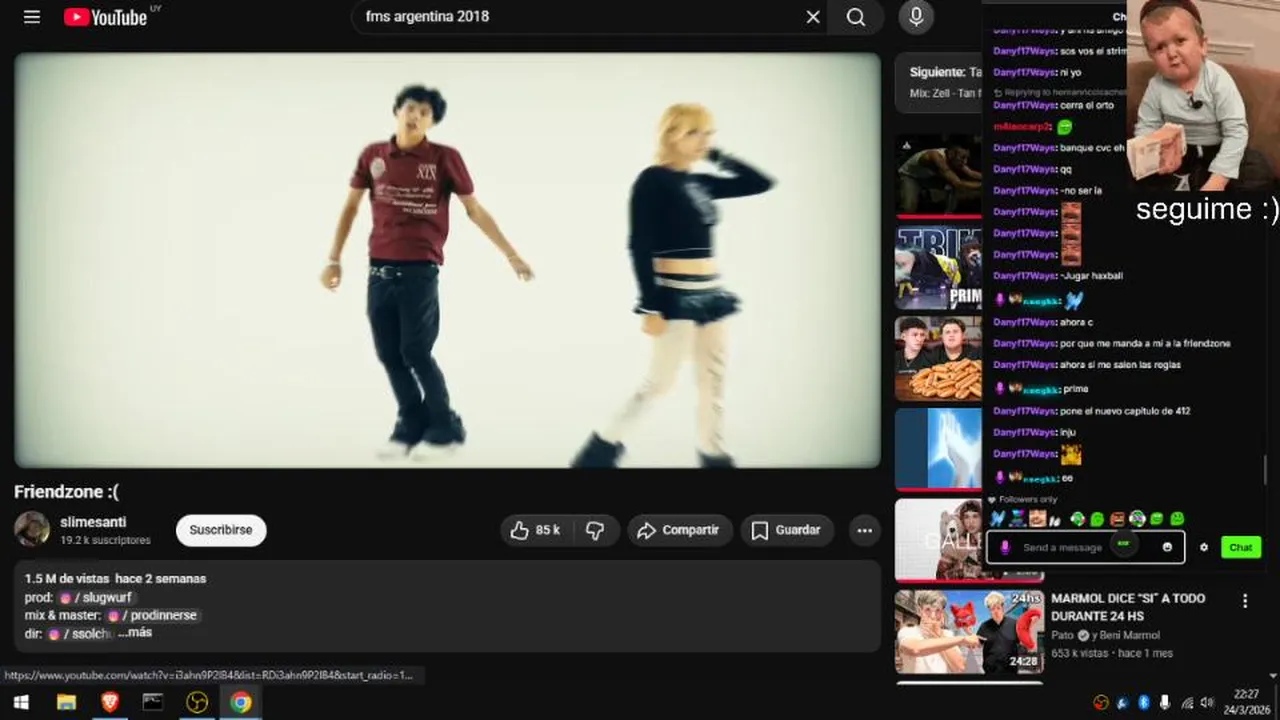Like the video with thumbs up 85 k
Image resolution: width=1280 pixels, height=720 pixels.
[536, 530]
